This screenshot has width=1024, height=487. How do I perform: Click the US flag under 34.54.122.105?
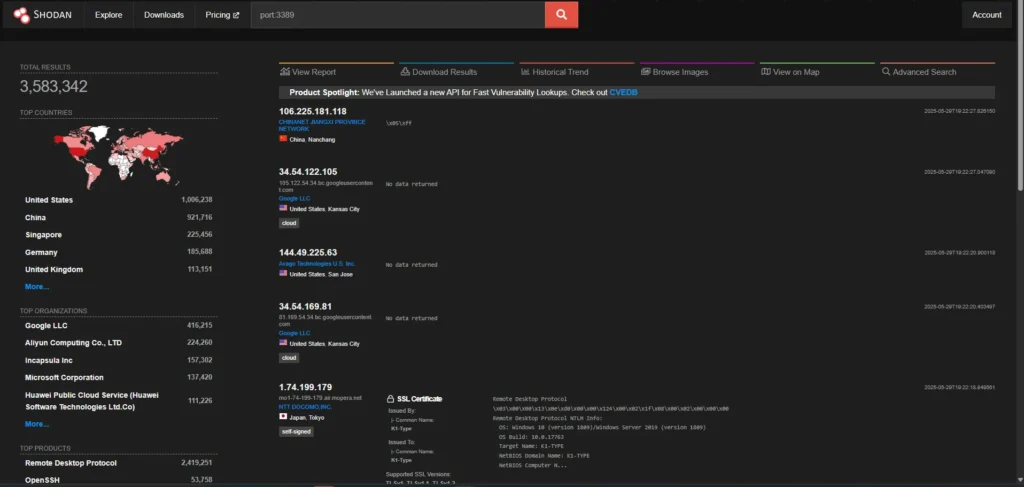click(283, 208)
